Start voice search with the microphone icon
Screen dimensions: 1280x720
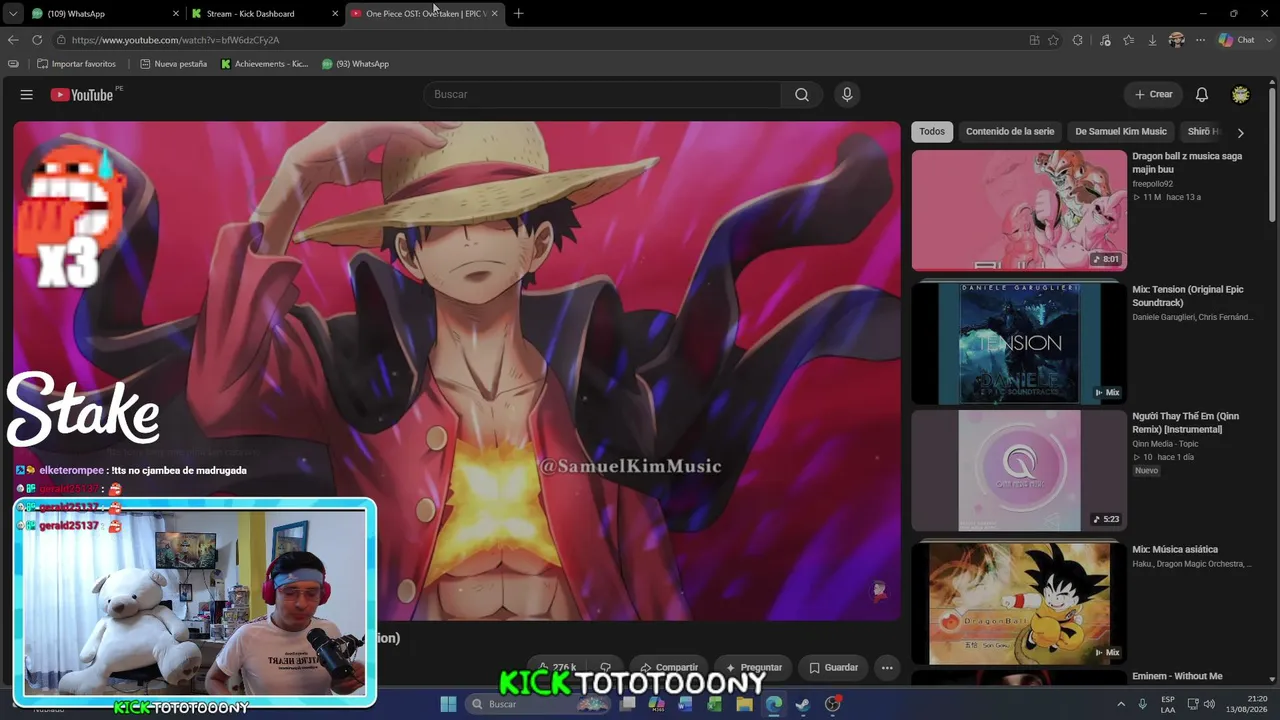tap(847, 95)
